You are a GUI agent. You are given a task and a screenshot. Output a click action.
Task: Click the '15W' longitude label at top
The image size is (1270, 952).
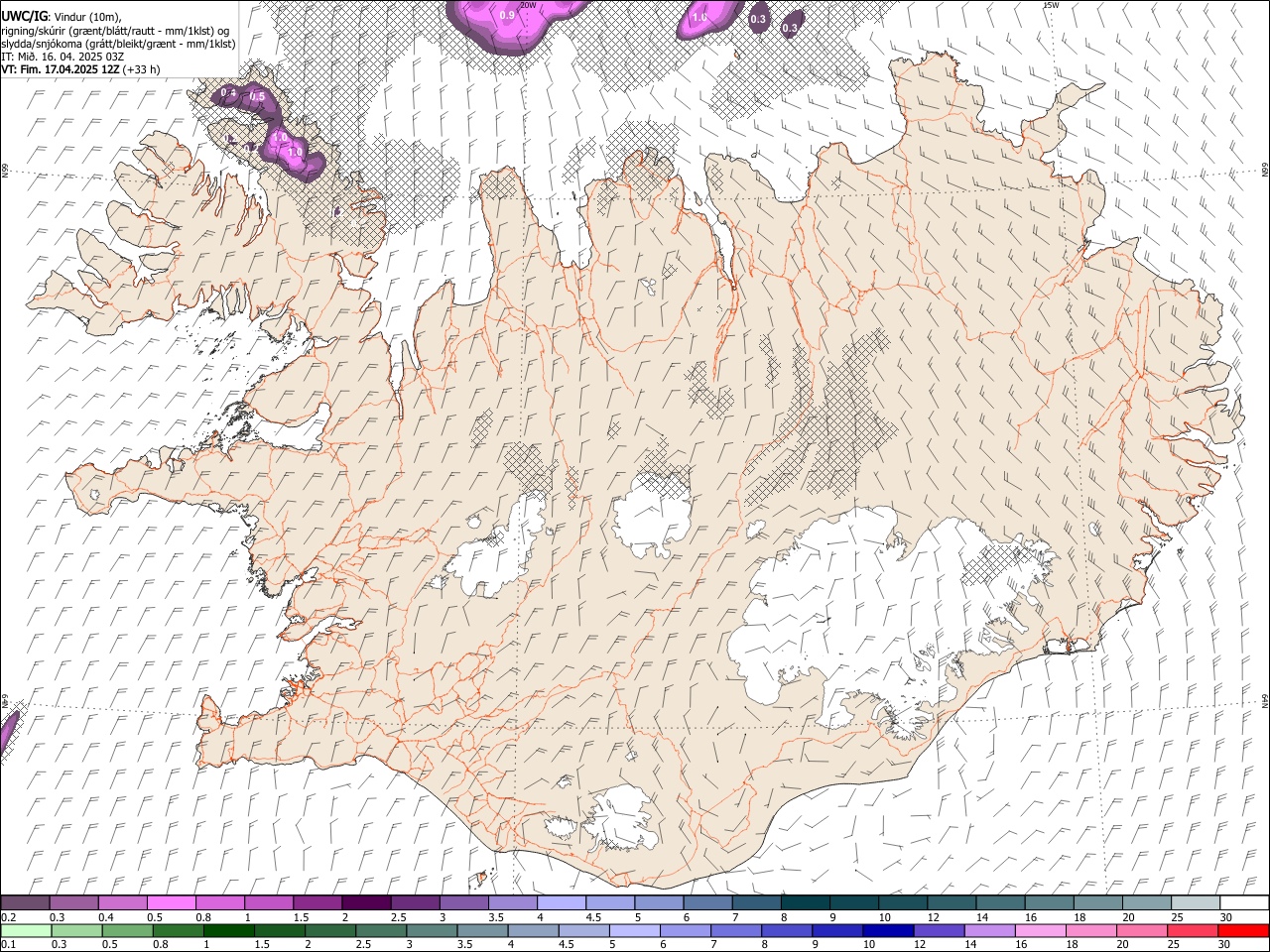tap(1051, 5)
